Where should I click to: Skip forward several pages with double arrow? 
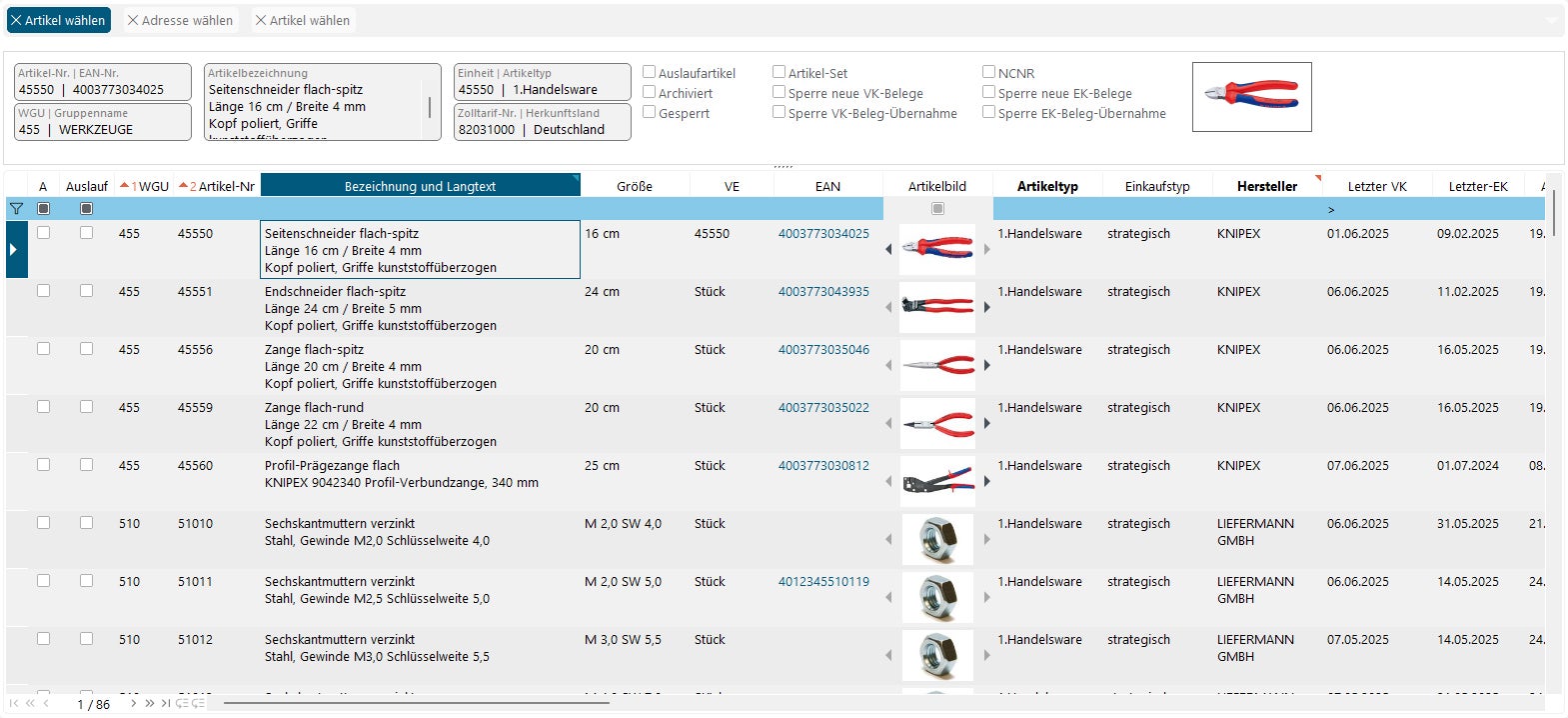tap(150, 703)
